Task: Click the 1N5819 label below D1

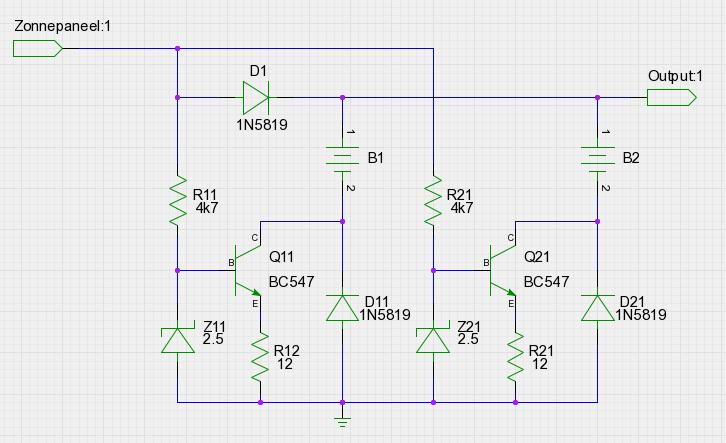Action: pyautogui.click(x=264, y=124)
